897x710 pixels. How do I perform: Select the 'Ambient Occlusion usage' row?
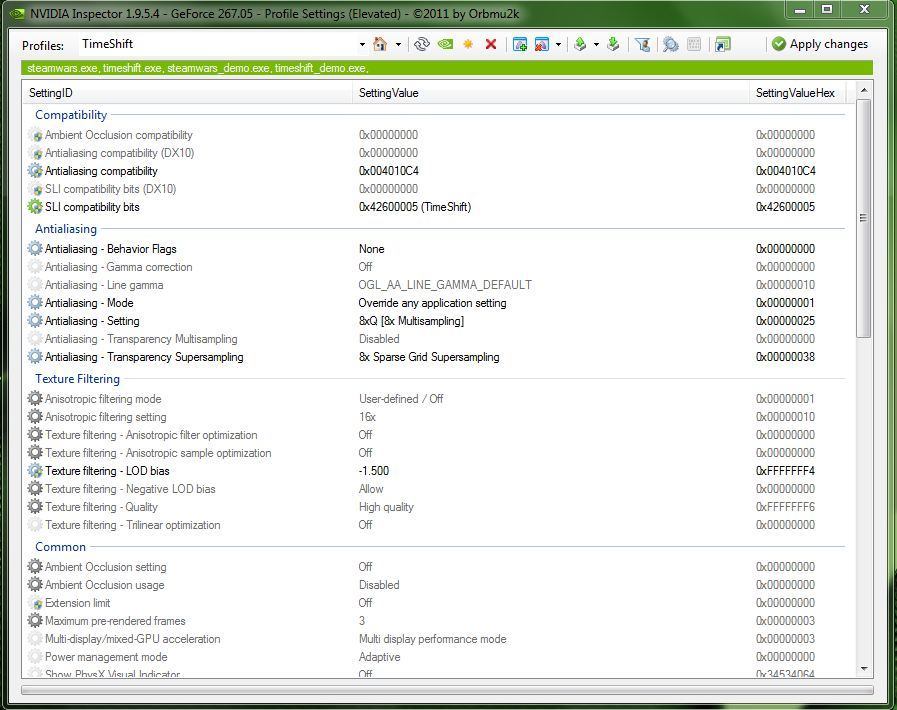tap(435, 584)
